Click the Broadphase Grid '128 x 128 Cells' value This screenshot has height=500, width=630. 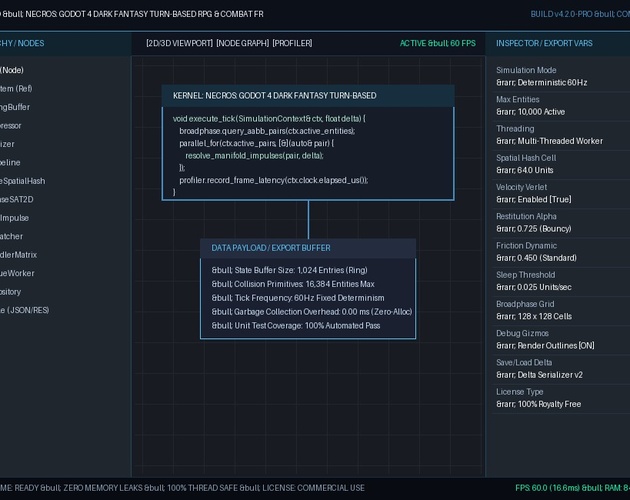534,316
